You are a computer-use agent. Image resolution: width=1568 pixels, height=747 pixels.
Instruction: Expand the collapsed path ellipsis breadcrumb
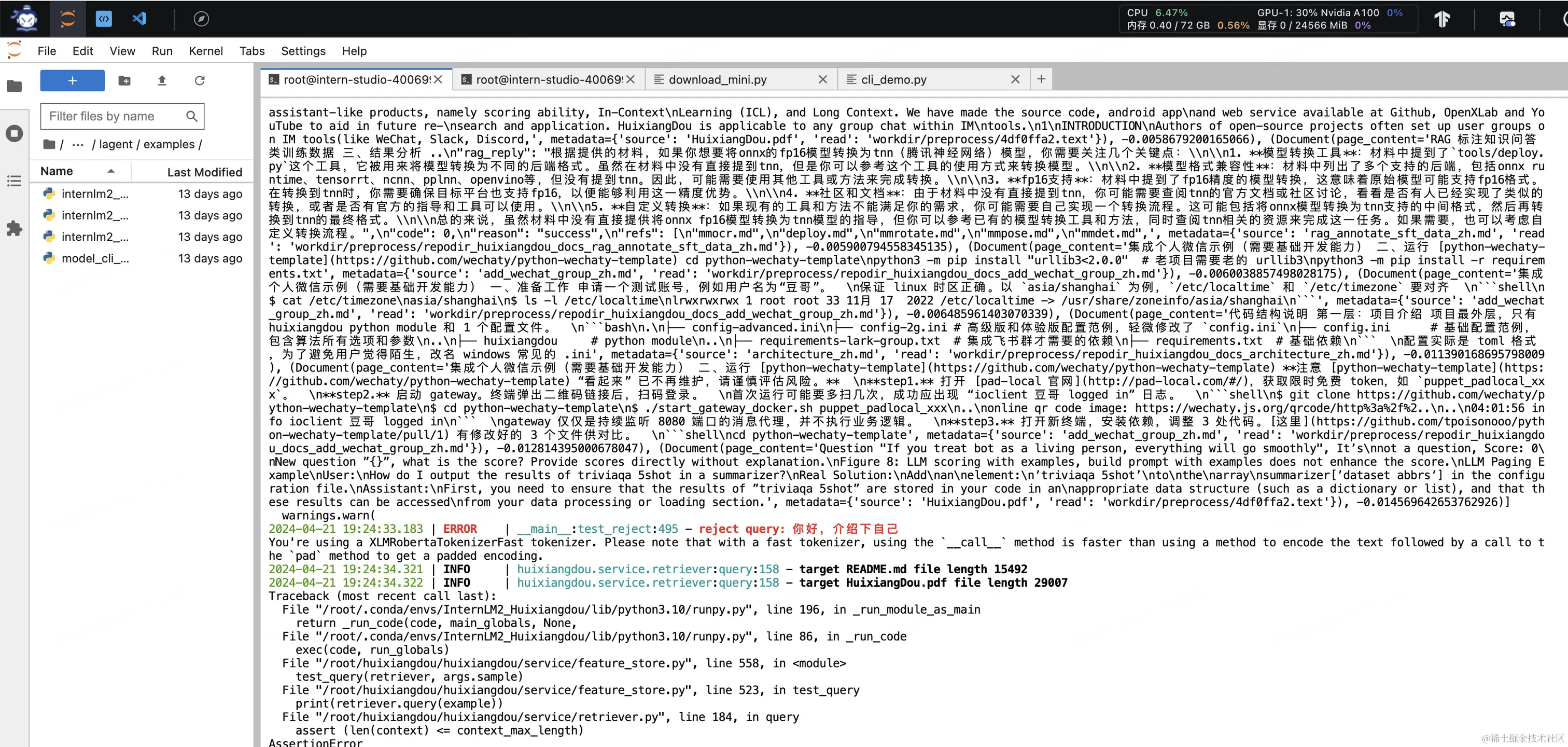77,144
